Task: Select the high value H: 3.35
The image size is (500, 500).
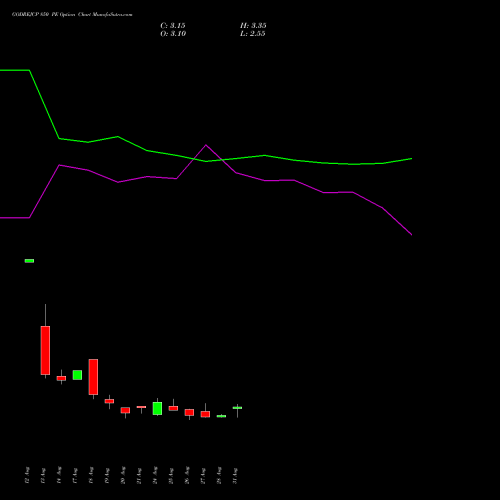Action: (x=253, y=26)
